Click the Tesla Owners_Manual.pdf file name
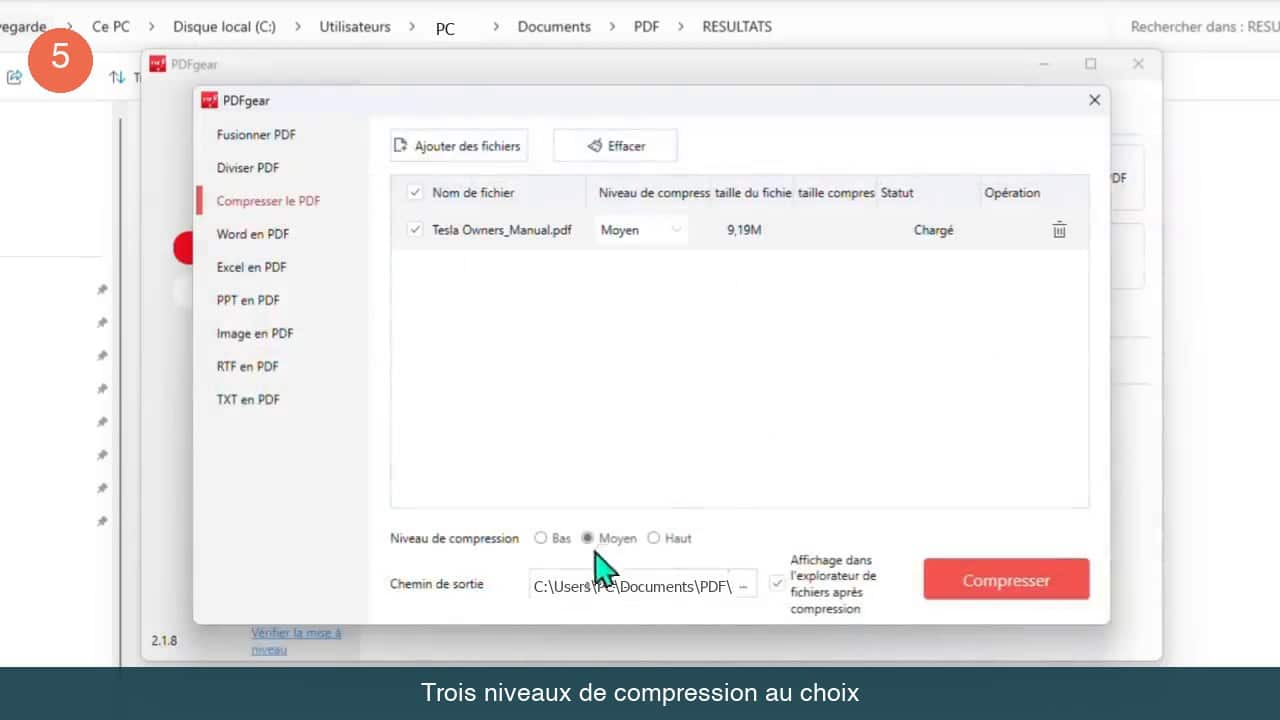Image resolution: width=1280 pixels, height=720 pixels. [x=502, y=230]
